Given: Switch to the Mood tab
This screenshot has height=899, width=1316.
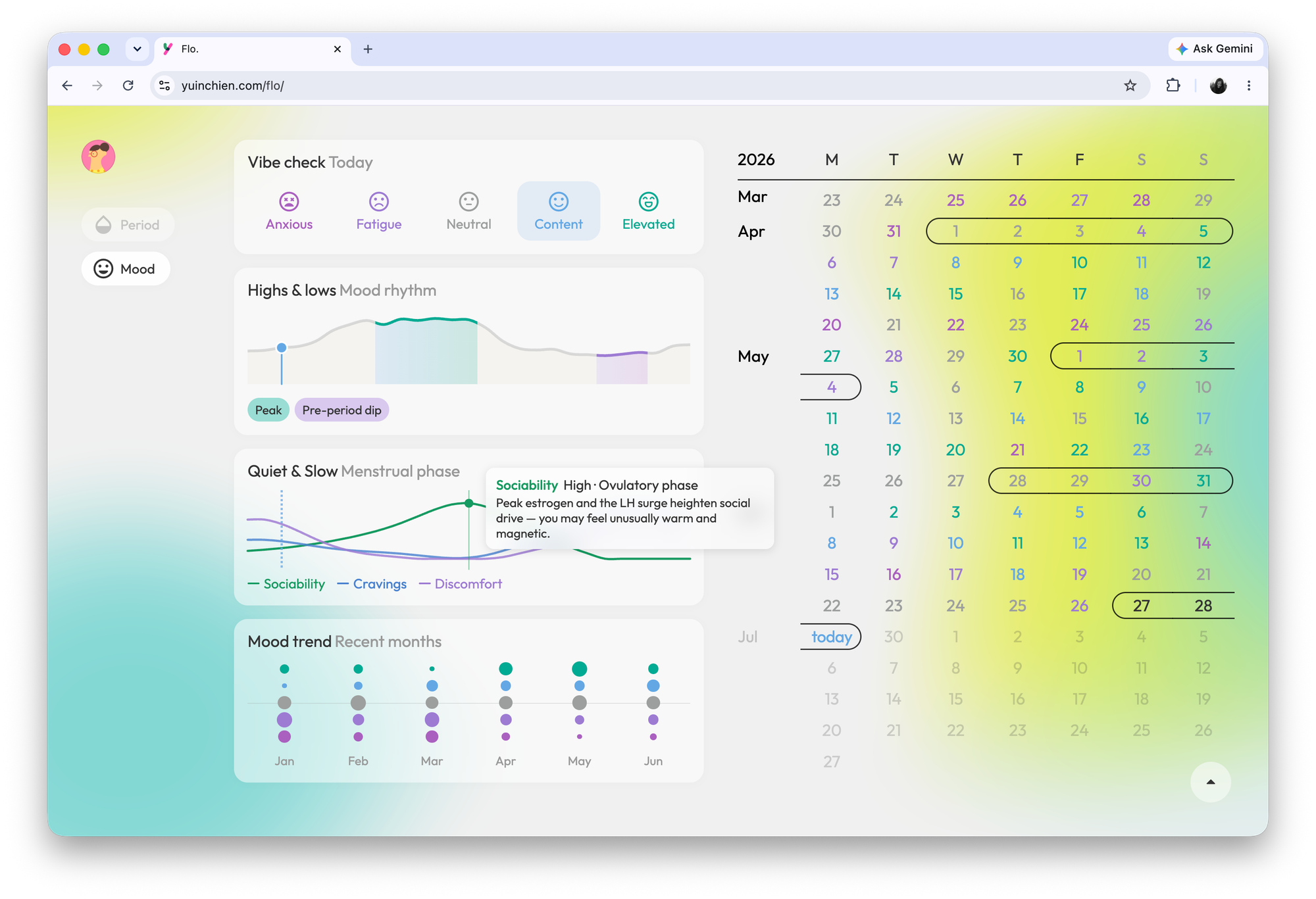Looking at the screenshot, I should tap(126, 269).
